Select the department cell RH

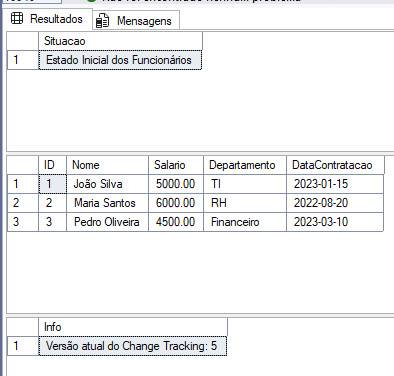click(x=245, y=203)
